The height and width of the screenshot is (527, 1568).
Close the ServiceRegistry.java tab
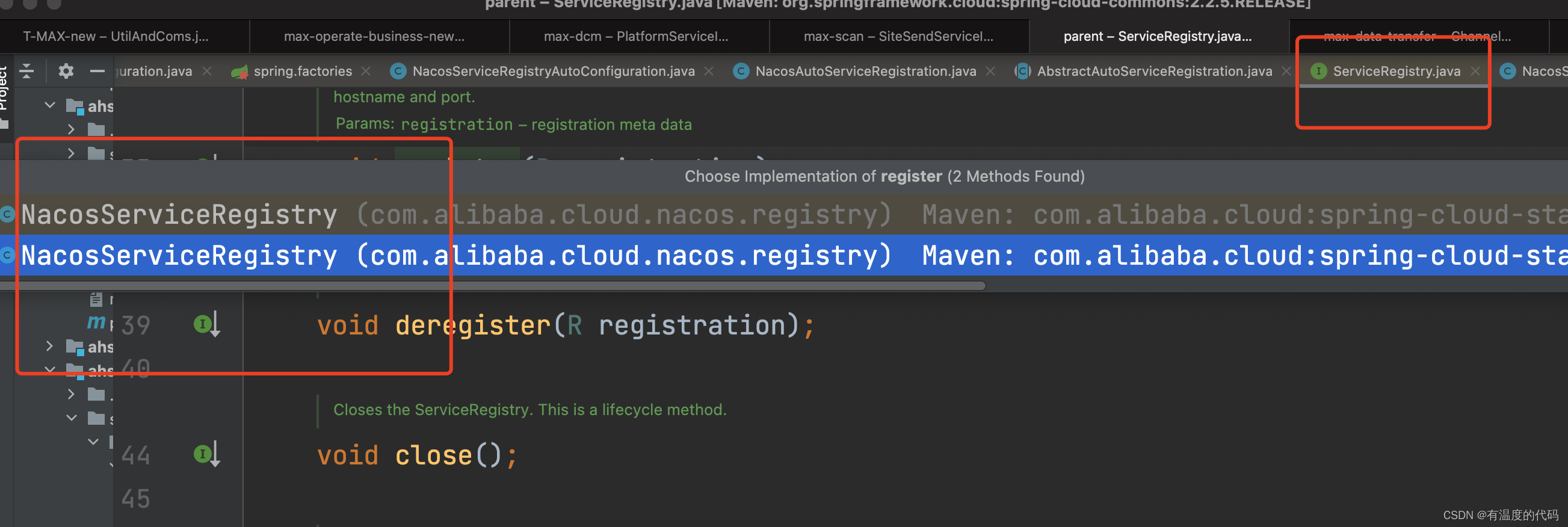tap(1475, 71)
